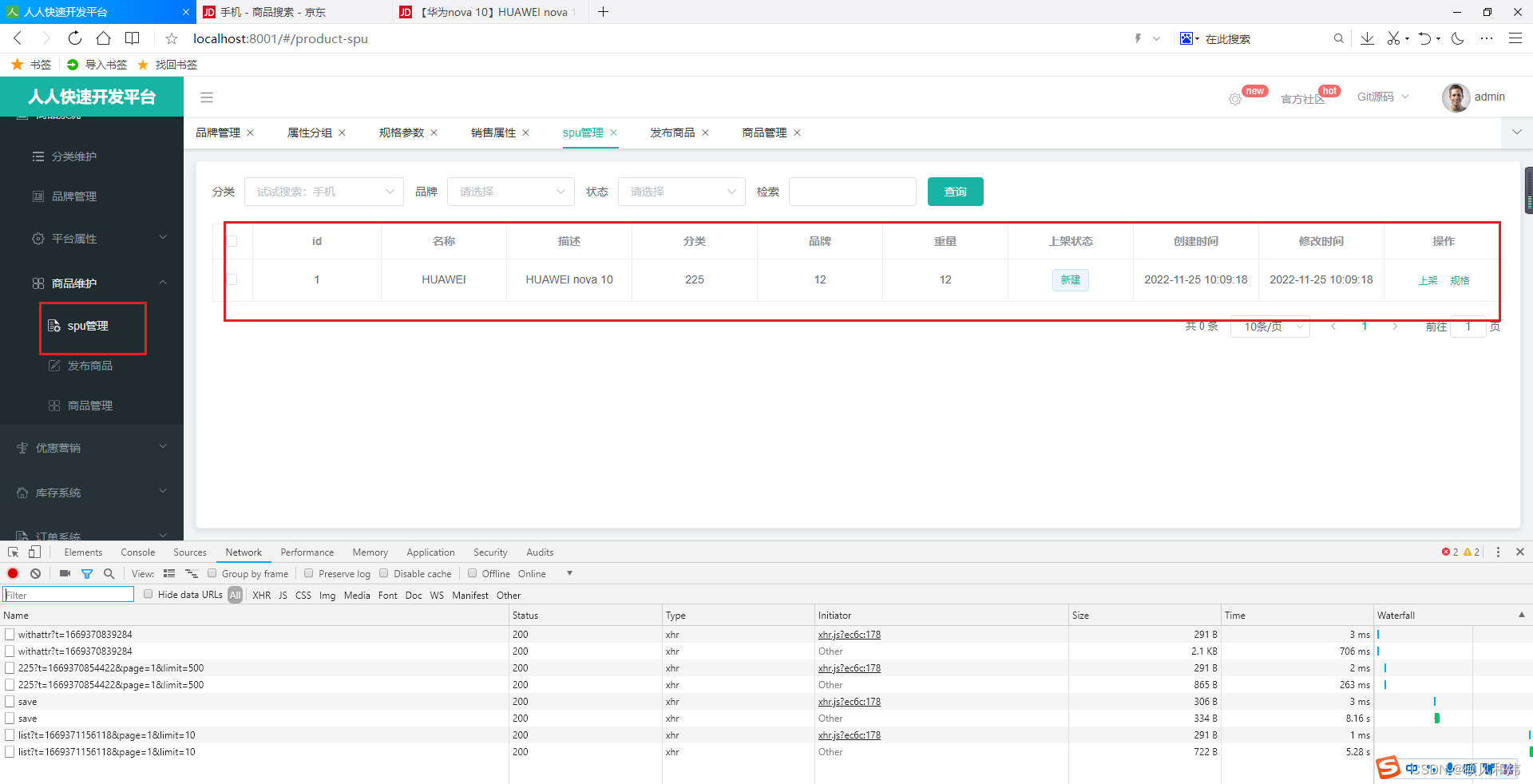
Task: Tick the select-all header checkbox
Action: [x=232, y=241]
